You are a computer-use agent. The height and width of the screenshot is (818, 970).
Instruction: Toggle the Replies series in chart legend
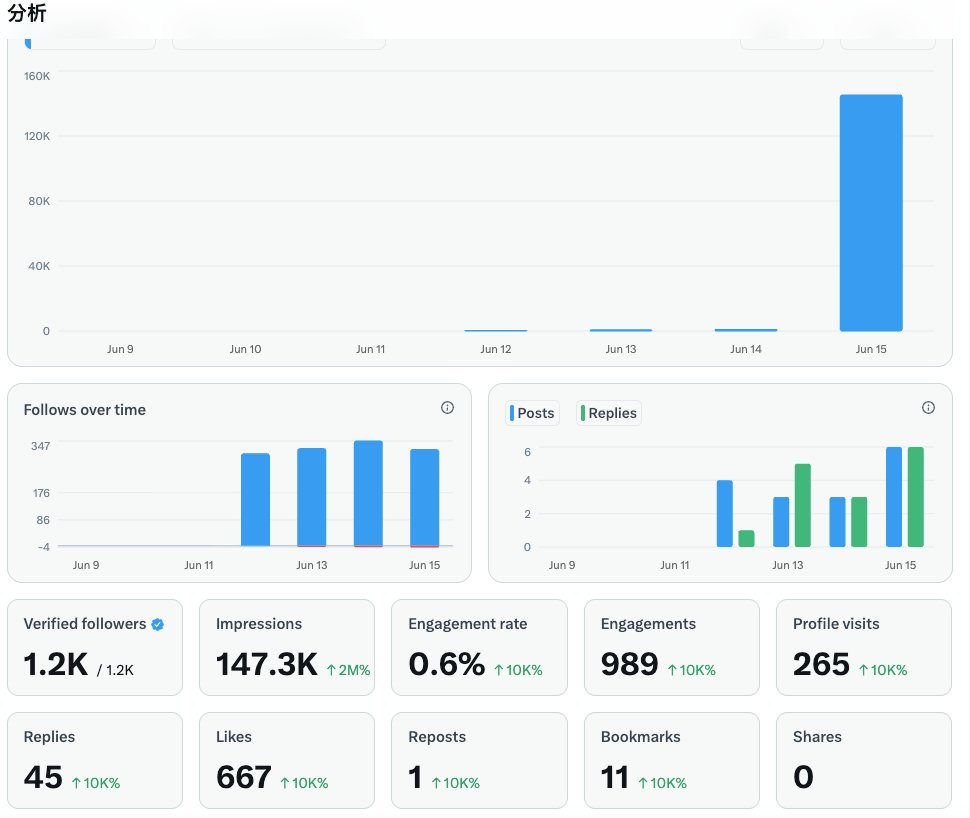coord(609,413)
